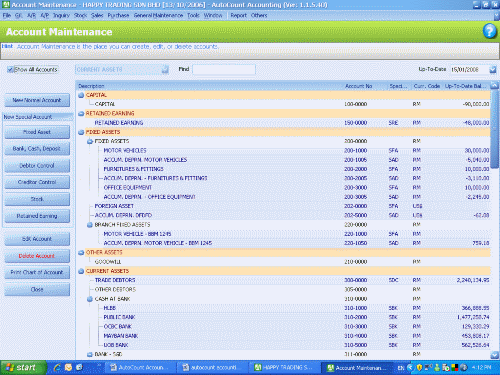Image resolution: width=500 pixels, height=375 pixels.
Task: Open the A/R menu
Action: coord(31,15)
